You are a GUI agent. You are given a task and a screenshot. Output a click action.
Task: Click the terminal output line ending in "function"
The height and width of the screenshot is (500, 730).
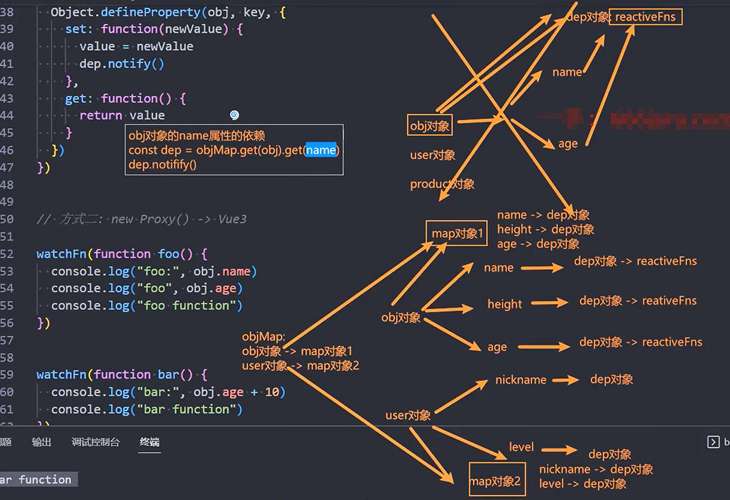point(36,480)
